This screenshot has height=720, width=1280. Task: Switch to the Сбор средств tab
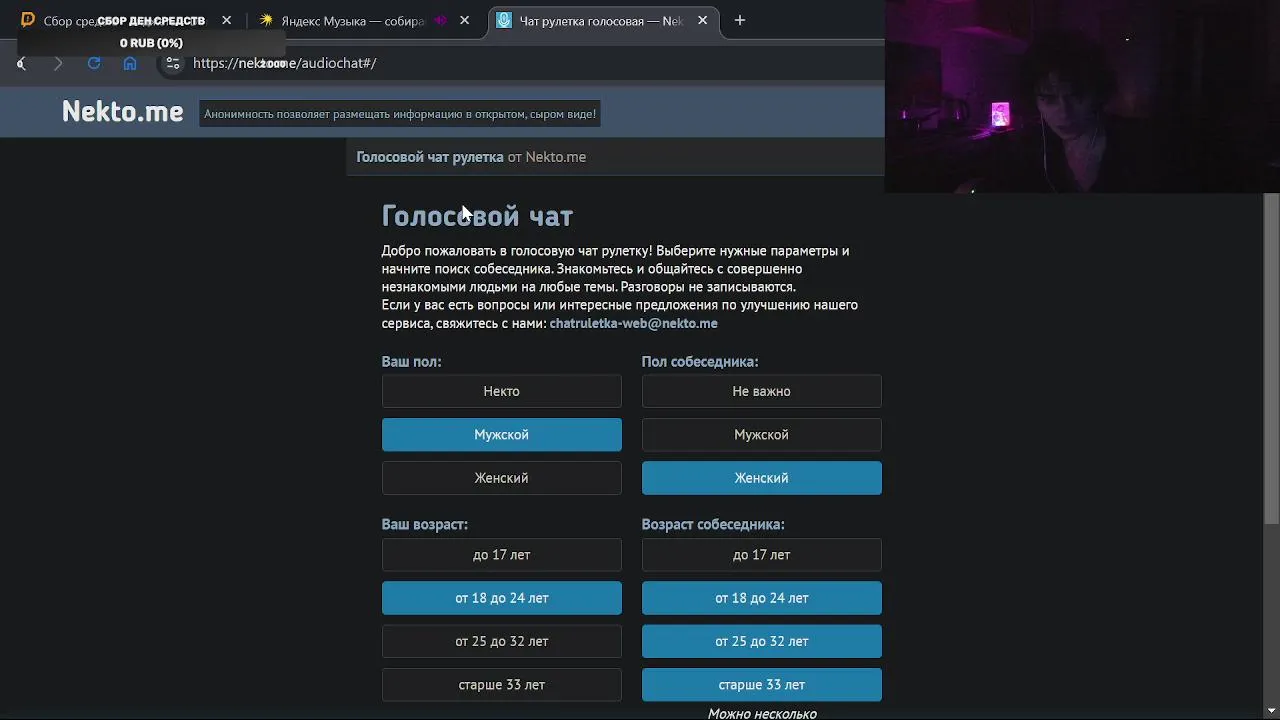pyautogui.click(x=126, y=20)
